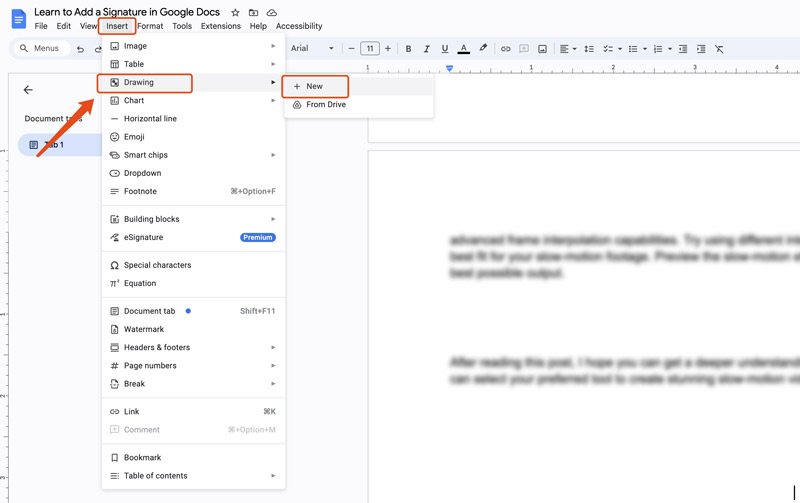Screen dimensions: 800x503
Task: Click the Google Docs home icon
Action: pyautogui.click(x=19, y=19)
